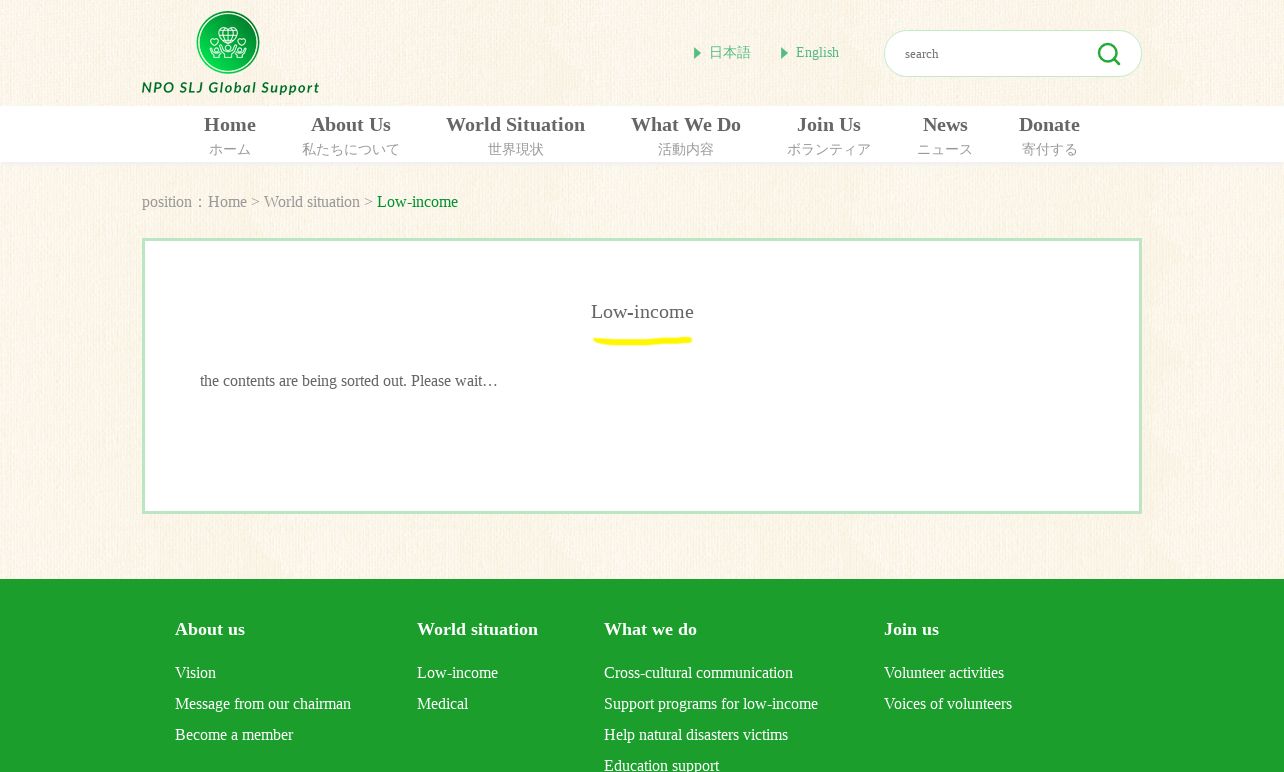Open the Medical footer link
This screenshot has width=1284, height=772.
pos(442,704)
